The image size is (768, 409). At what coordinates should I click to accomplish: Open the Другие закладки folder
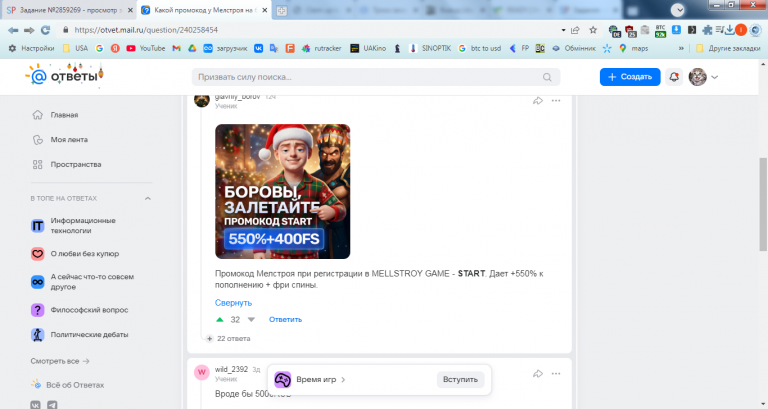tap(728, 48)
